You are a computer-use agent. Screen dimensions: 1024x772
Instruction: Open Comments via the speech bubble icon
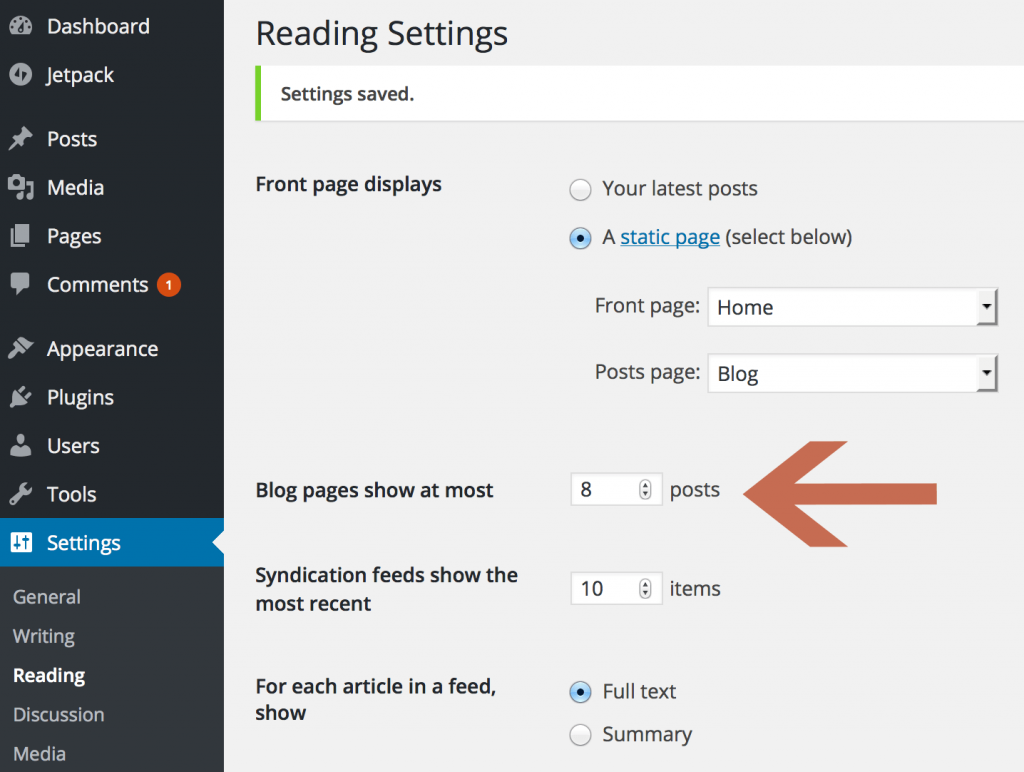click(x=22, y=284)
